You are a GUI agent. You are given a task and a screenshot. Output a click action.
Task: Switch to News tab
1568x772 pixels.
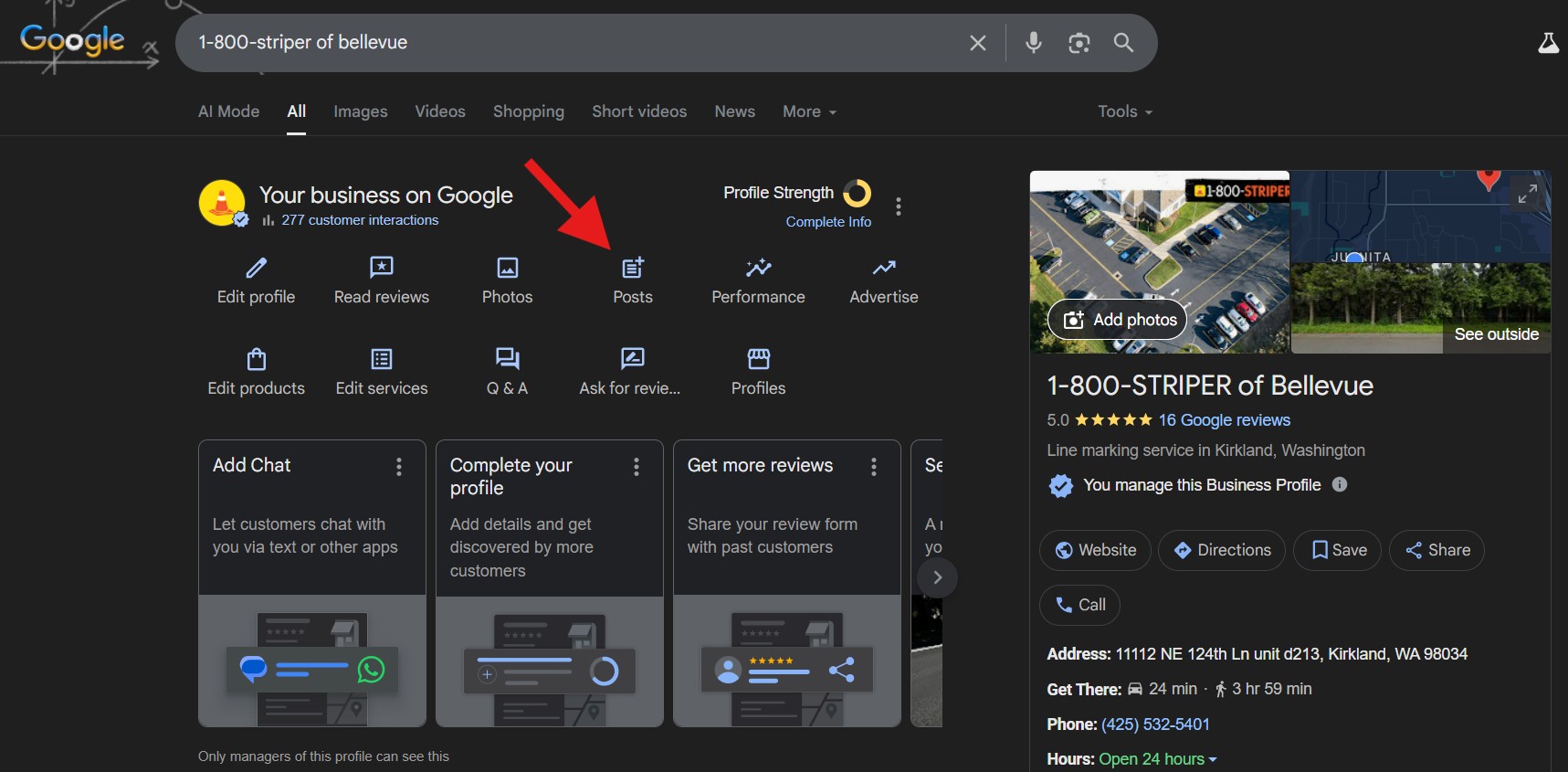click(x=734, y=111)
